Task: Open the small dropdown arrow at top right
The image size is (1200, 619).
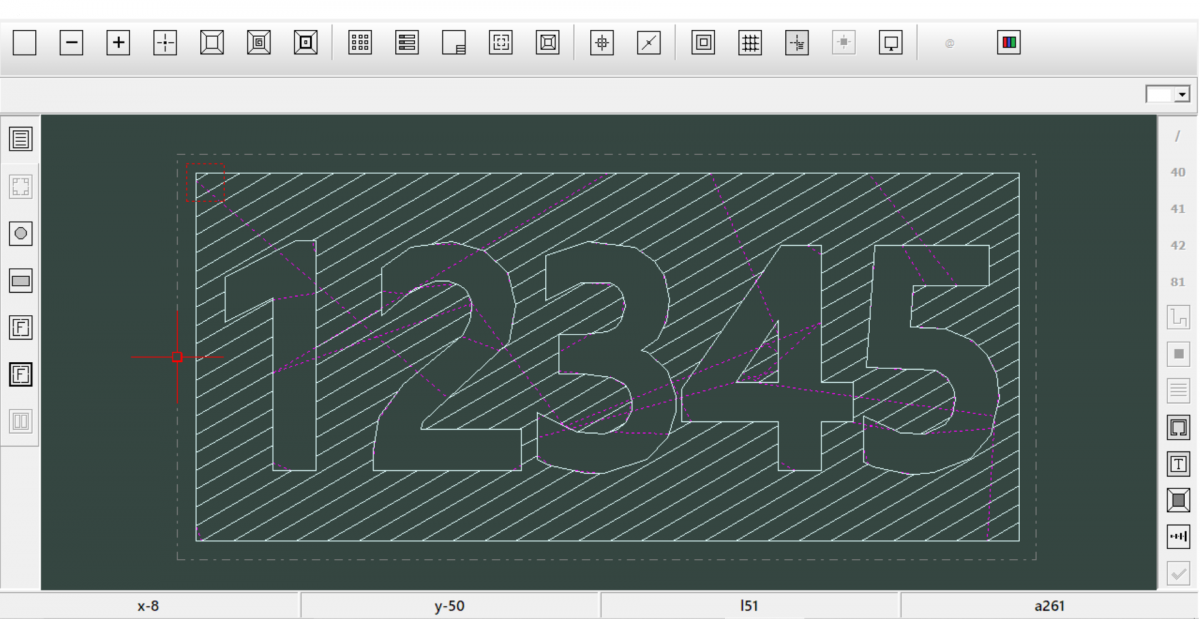Action: pos(1184,94)
